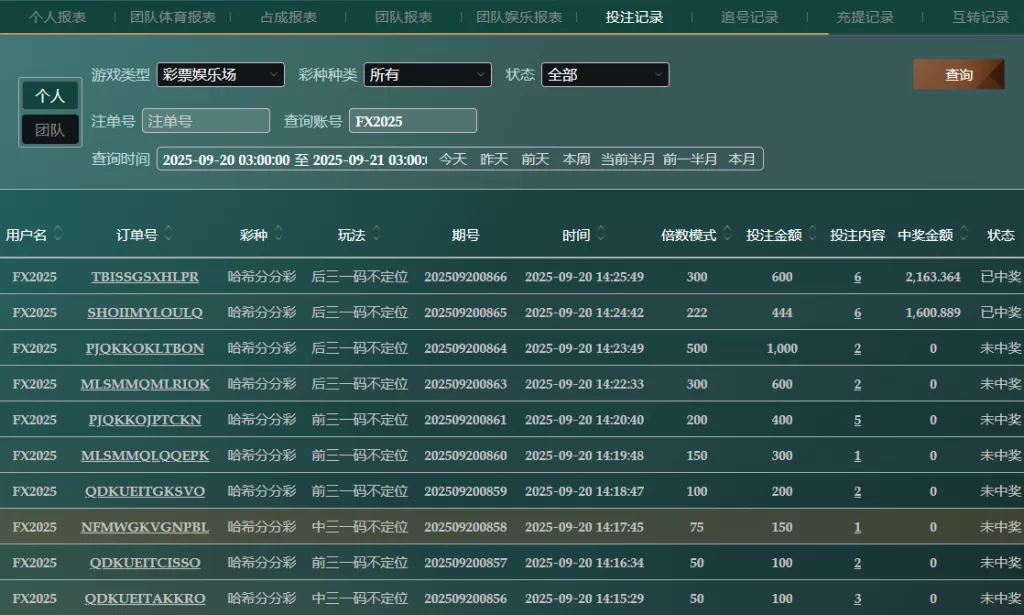Click the 注单号 input field

pyautogui.click(x=206, y=121)
